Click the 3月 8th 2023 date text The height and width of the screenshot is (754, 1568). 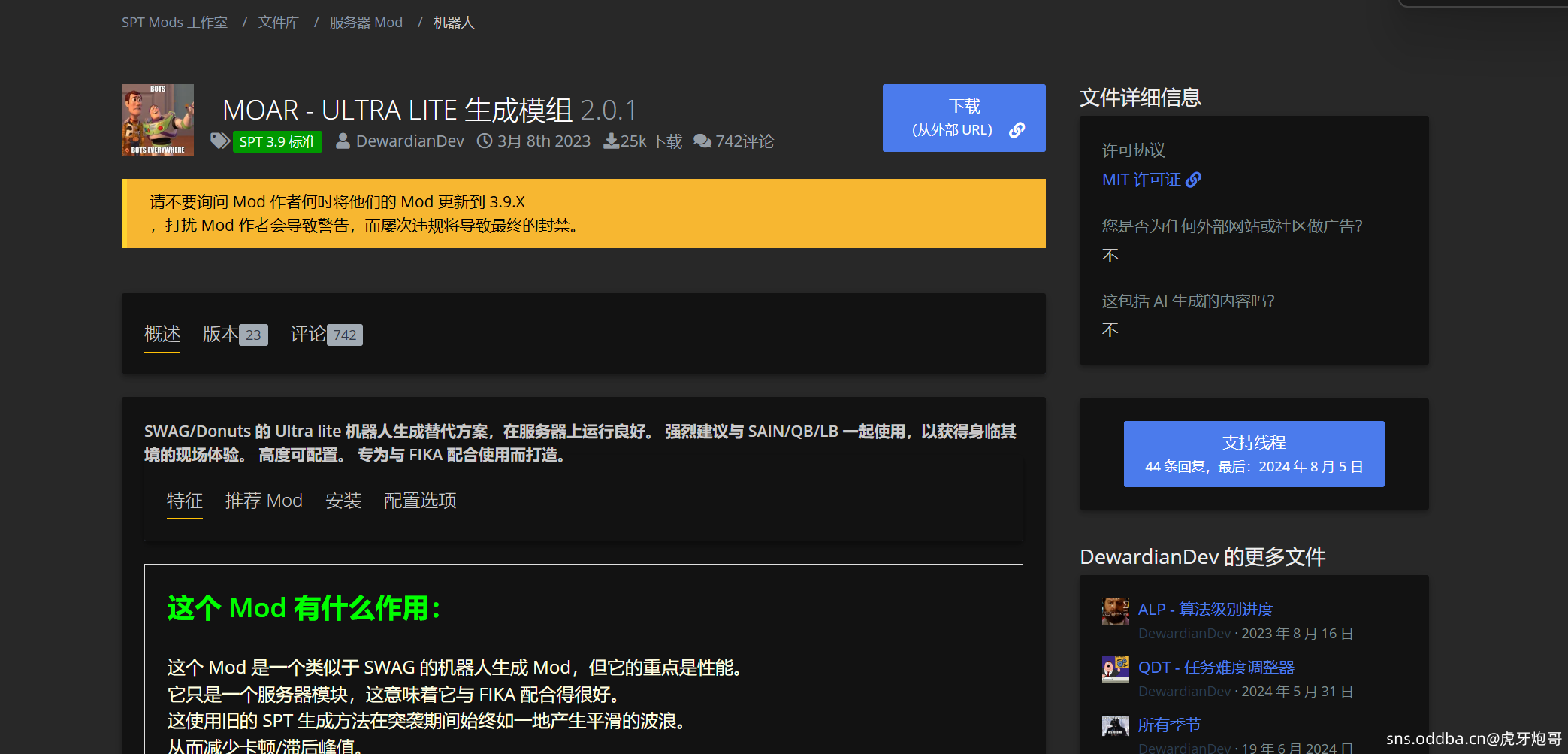point(544,141)
